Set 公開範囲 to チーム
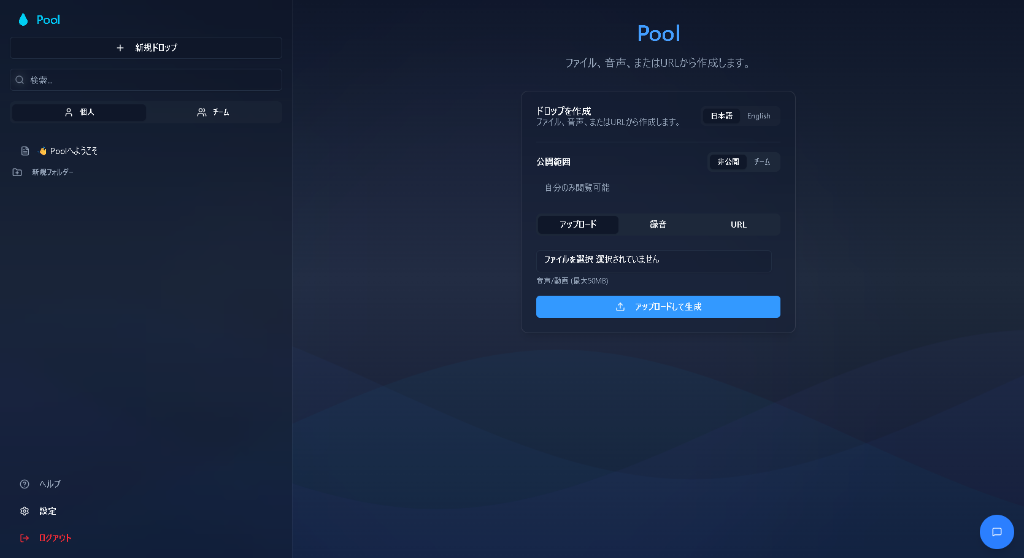The height and width of the screenshot is (558, 1024). pyautogui.click(x=762, y=161)
